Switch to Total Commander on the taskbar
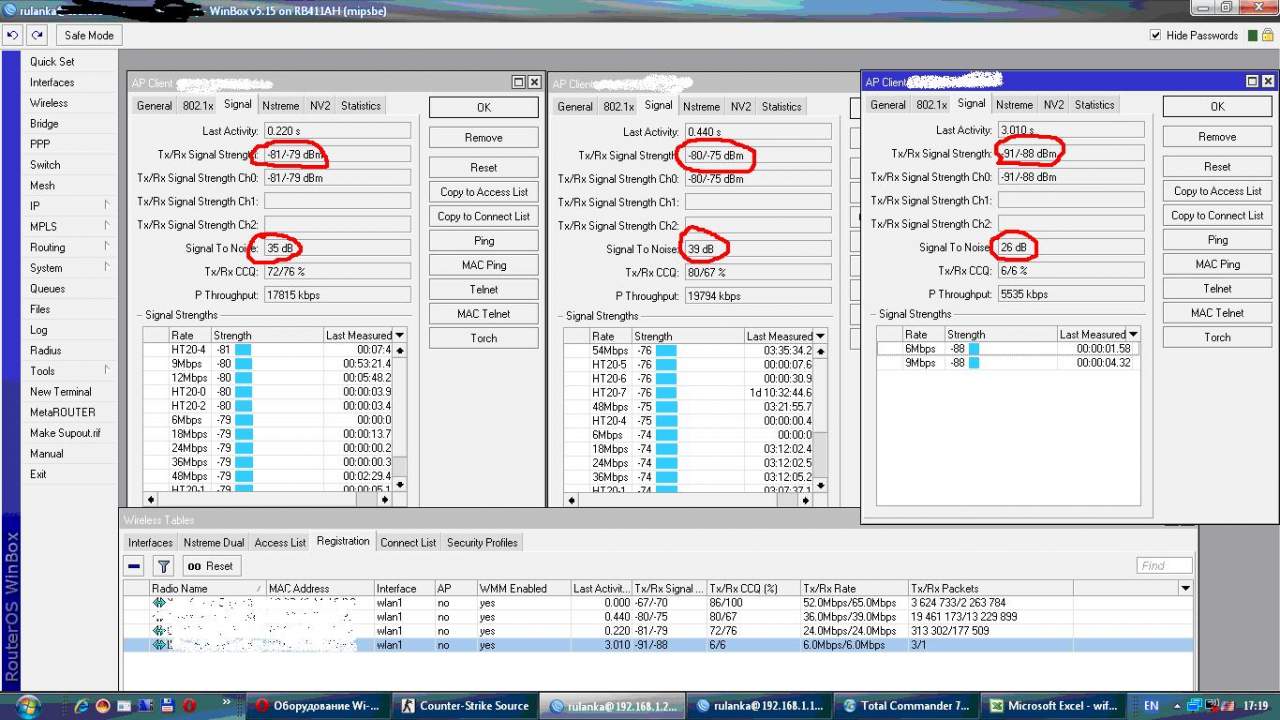The image size is (1280, 720). point(905,705)
